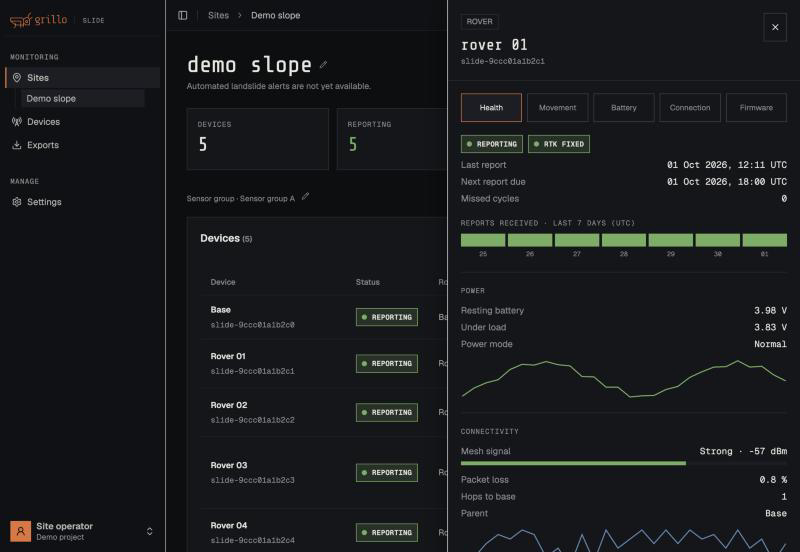Image resolution: width=800 pixels, height=552 pixels.
Task: Click the Next report due 18:00 UTC
Action: [x=727, y=182]
